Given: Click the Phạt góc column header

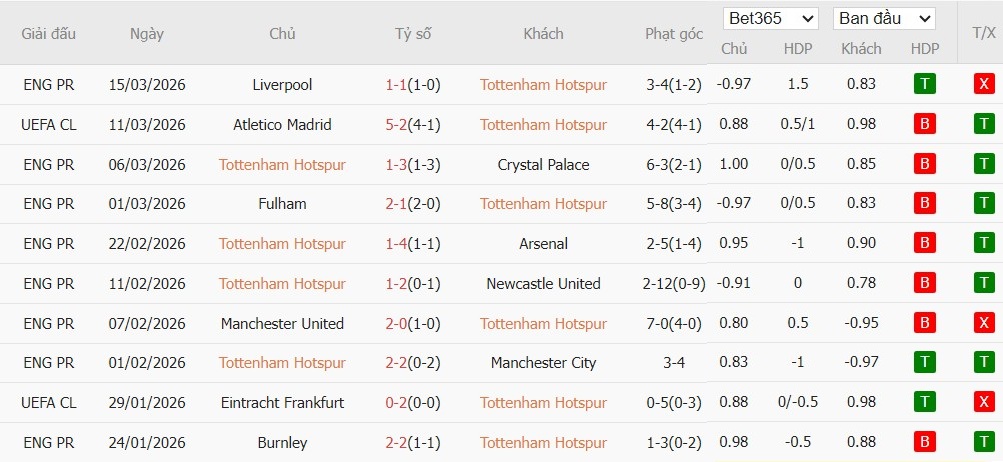Looking at the screenshot, I should (x=674, y=33).
